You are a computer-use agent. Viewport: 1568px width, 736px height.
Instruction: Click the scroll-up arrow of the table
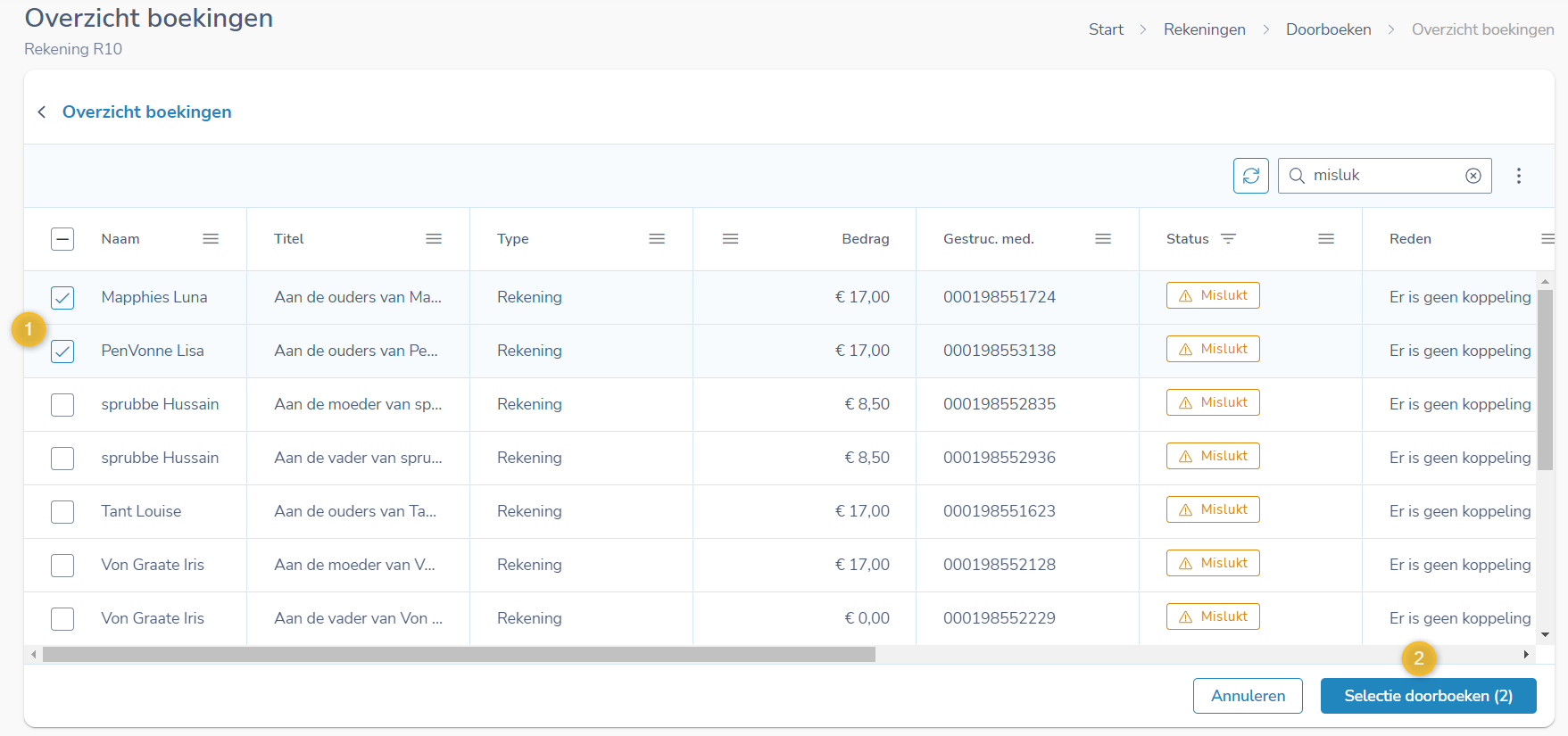coord(1545,281)
